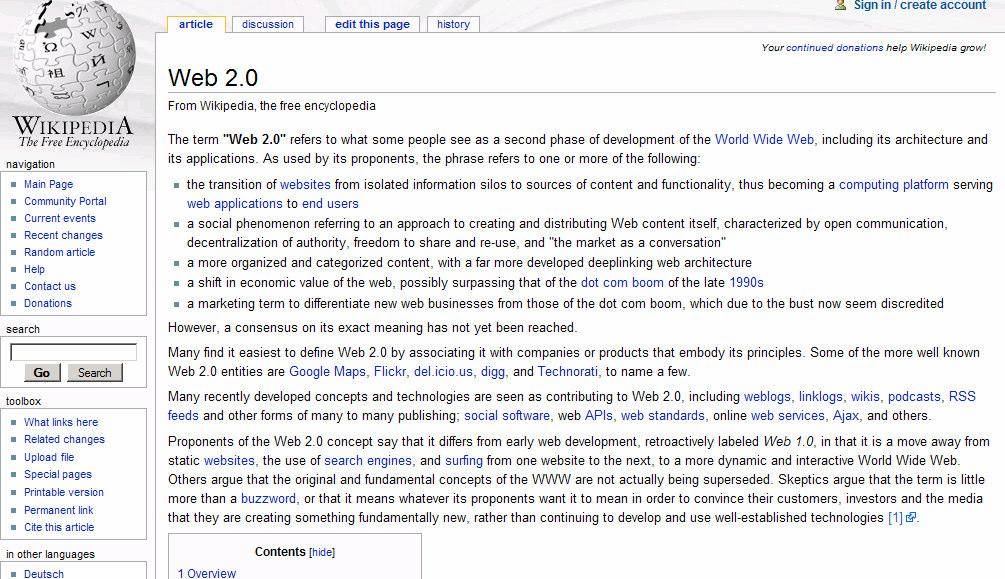The height and width of the screenshot is (579, 1005).
Task: Click the Go button
Action: [x=42, y=373]
